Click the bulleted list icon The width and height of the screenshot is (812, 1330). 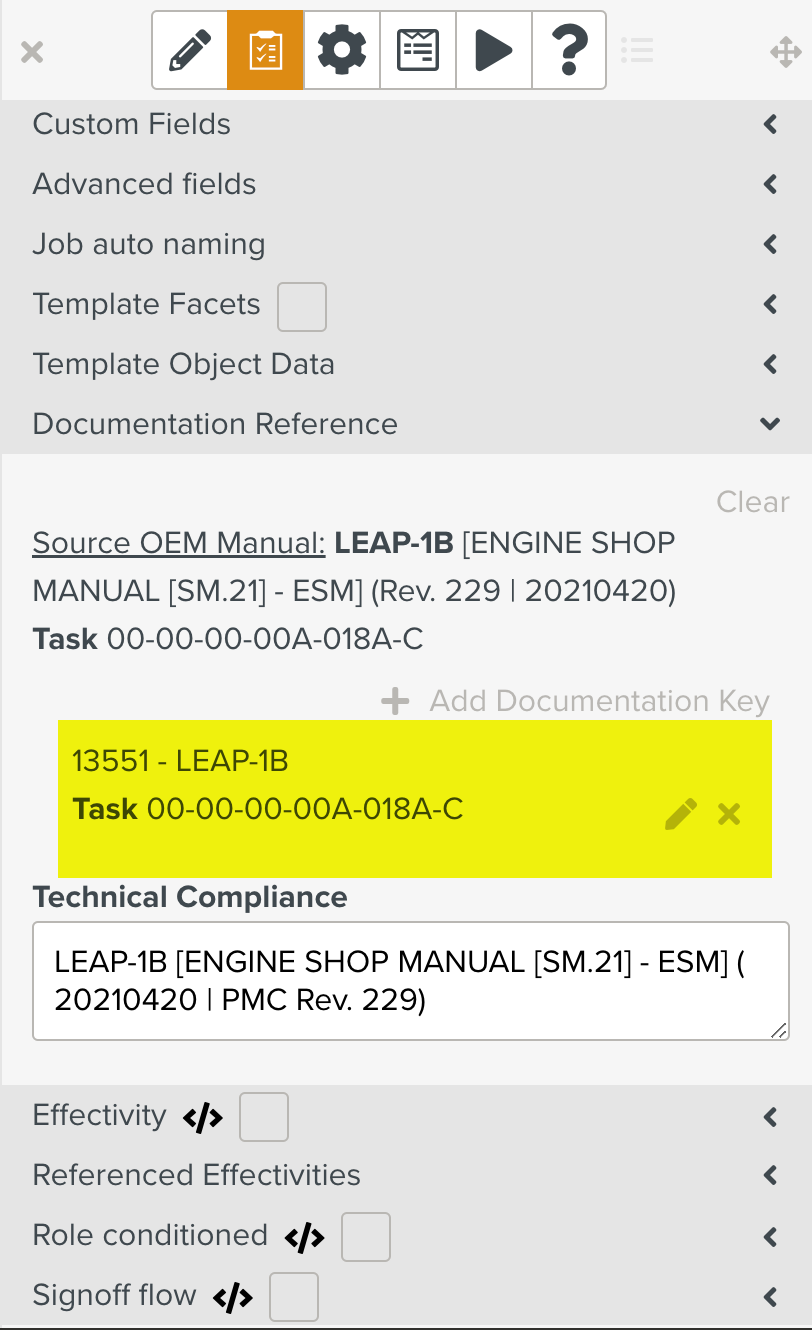(x=637, y=50)
